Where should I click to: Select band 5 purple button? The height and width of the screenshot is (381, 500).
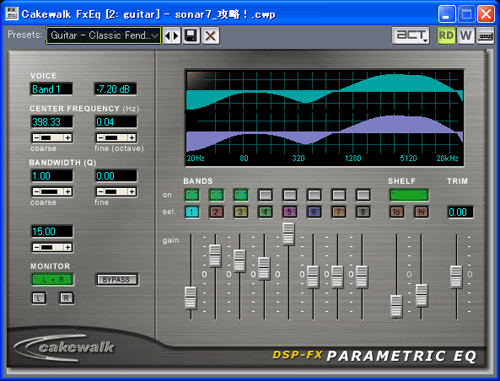(290, 212)
